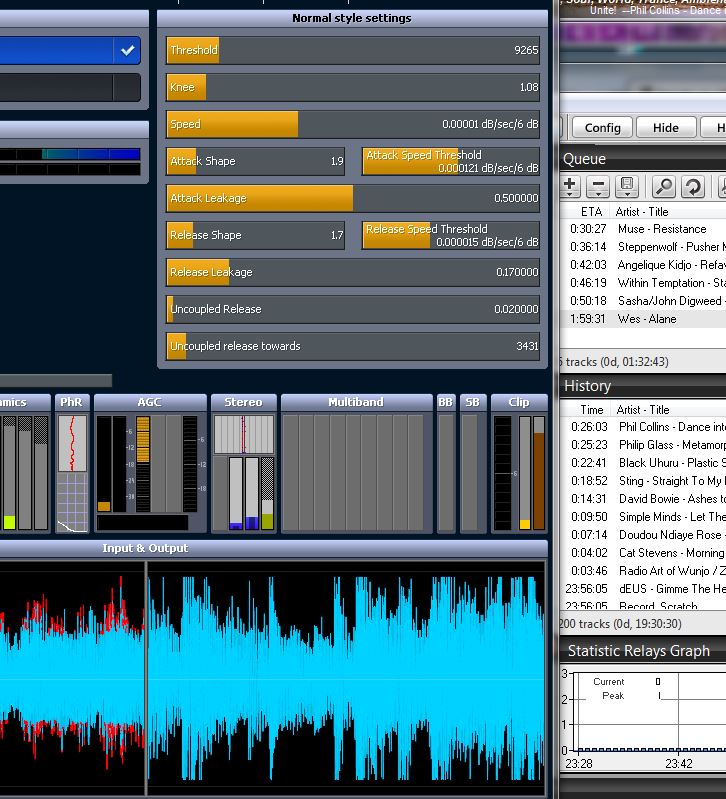Select the Clip panel header
The height and width of the screenshot is (799, 726).
click(519, 402)
